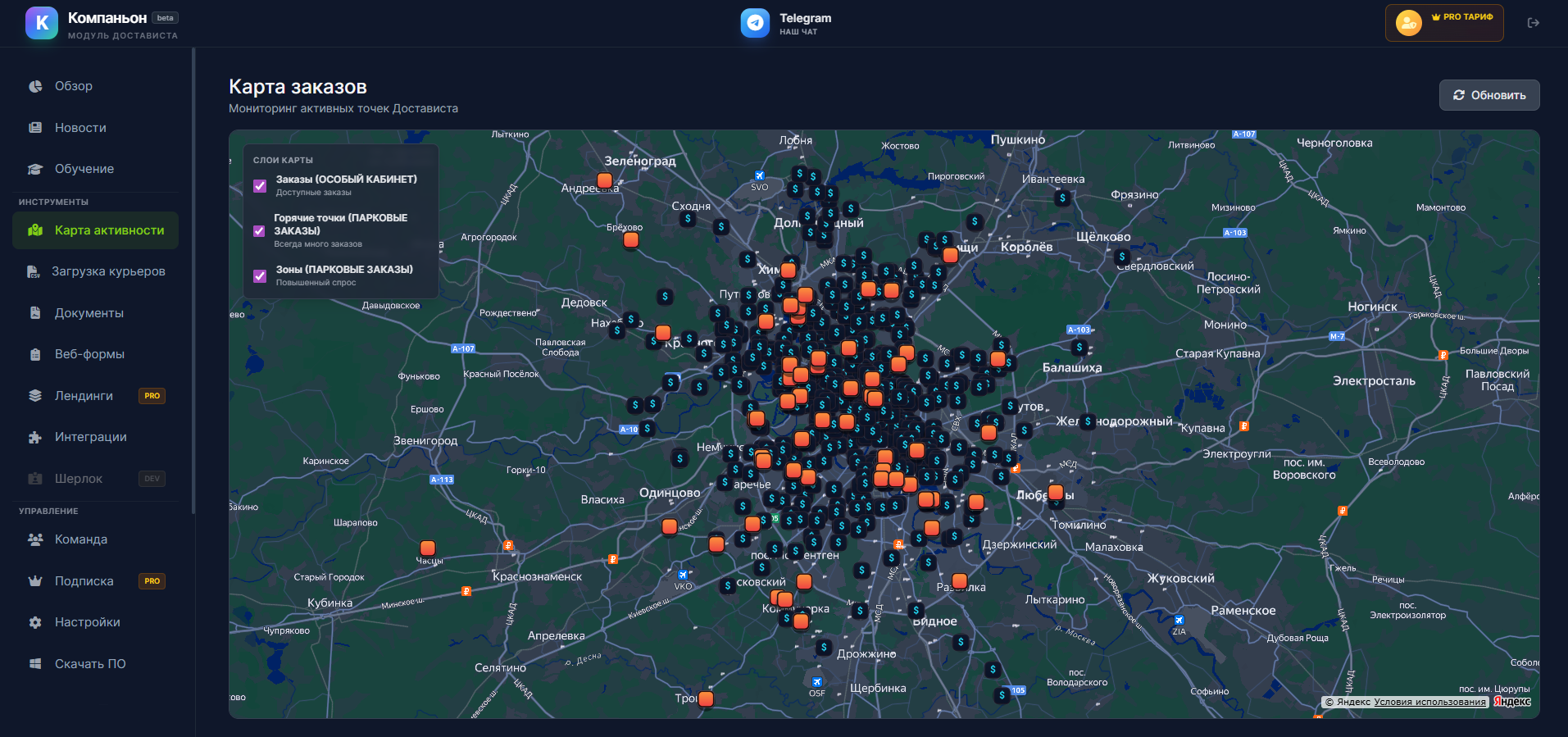
Task: Open the Telegram chat icon
Action: [755, 23]
